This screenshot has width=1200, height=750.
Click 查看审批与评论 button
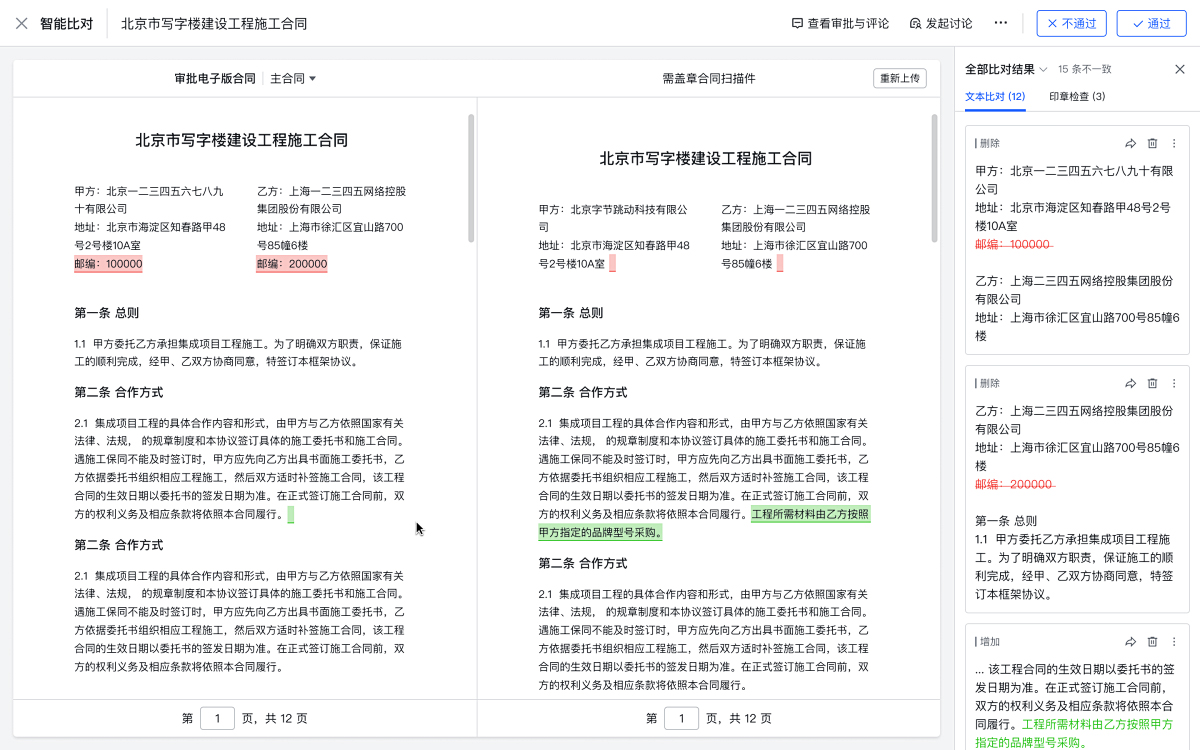[840, 23]
